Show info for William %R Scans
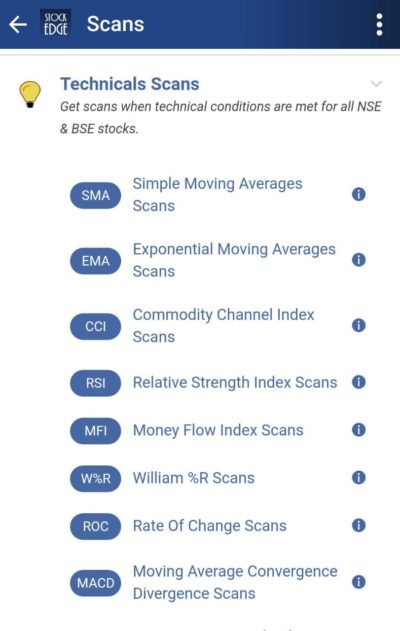The width and height of the screenshot is (400, 631). [359, 478]
